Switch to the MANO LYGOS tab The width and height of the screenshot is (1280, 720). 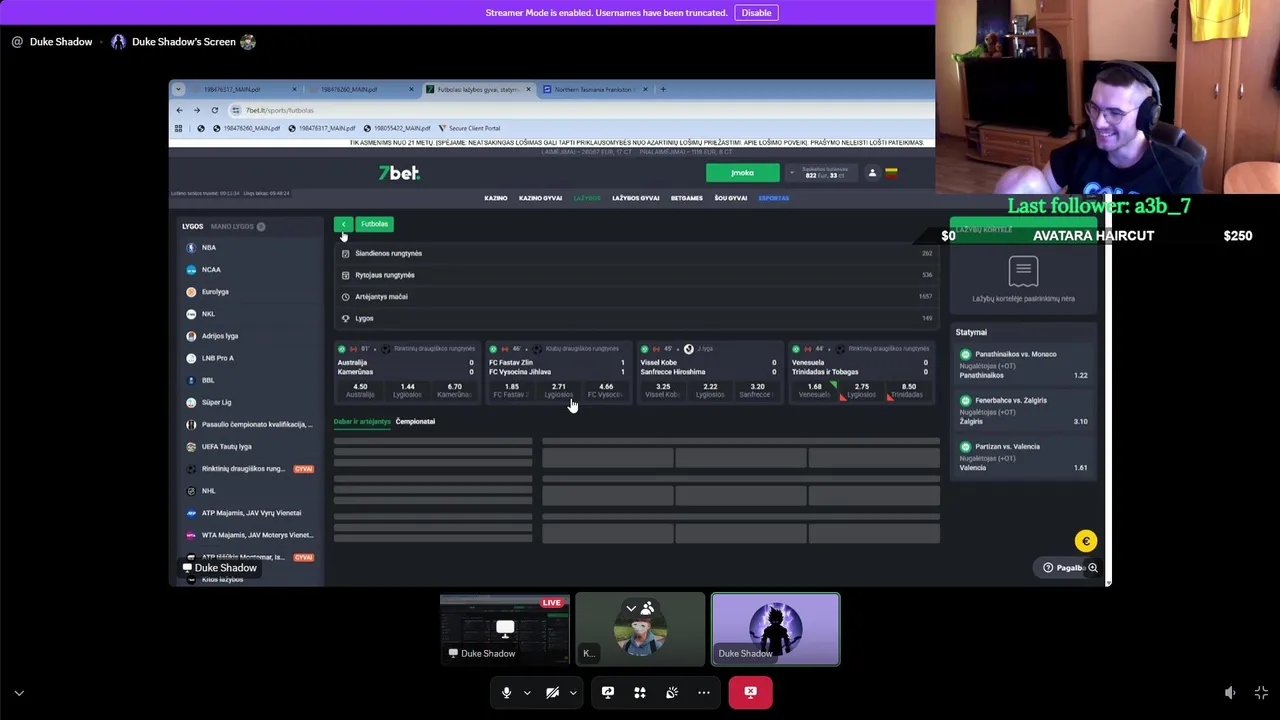pos(237,226)
